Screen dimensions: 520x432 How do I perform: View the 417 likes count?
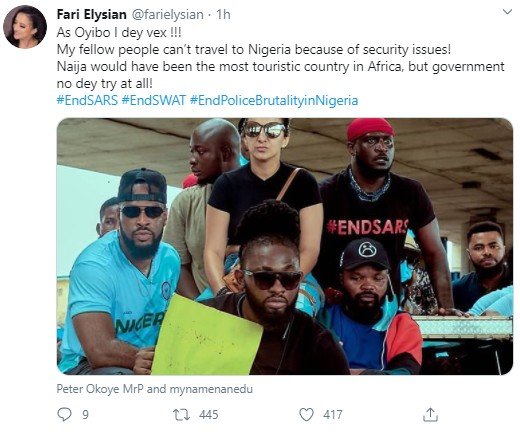[333, 415]
